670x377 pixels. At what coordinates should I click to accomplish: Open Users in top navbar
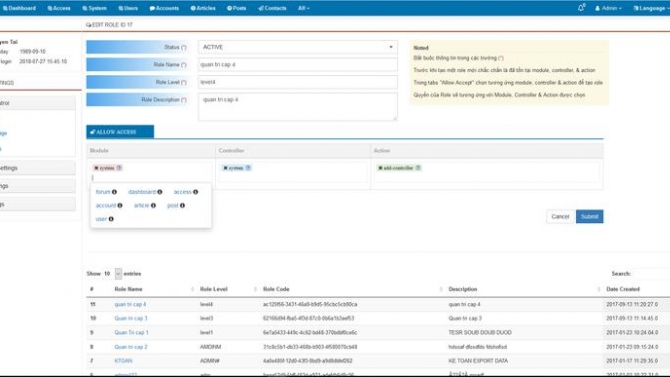[x=128, y=8]
